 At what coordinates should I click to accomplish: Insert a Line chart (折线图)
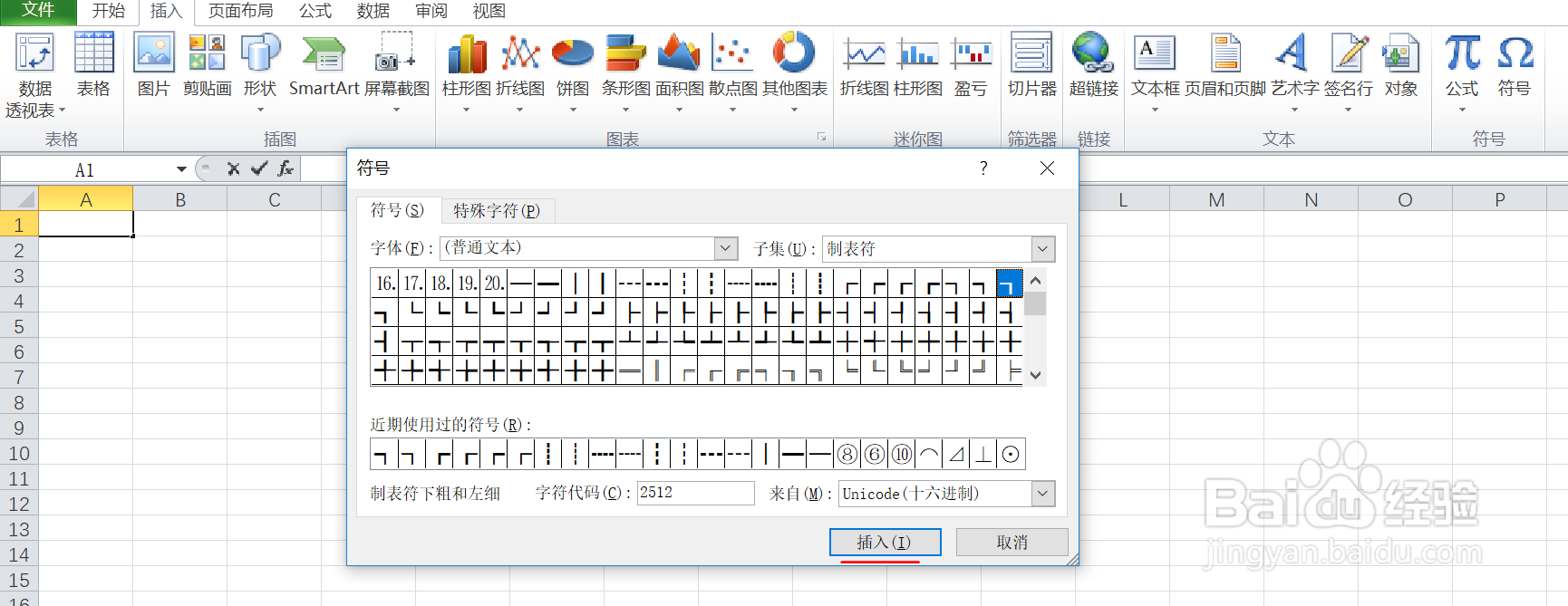click(x=520, y=72)
